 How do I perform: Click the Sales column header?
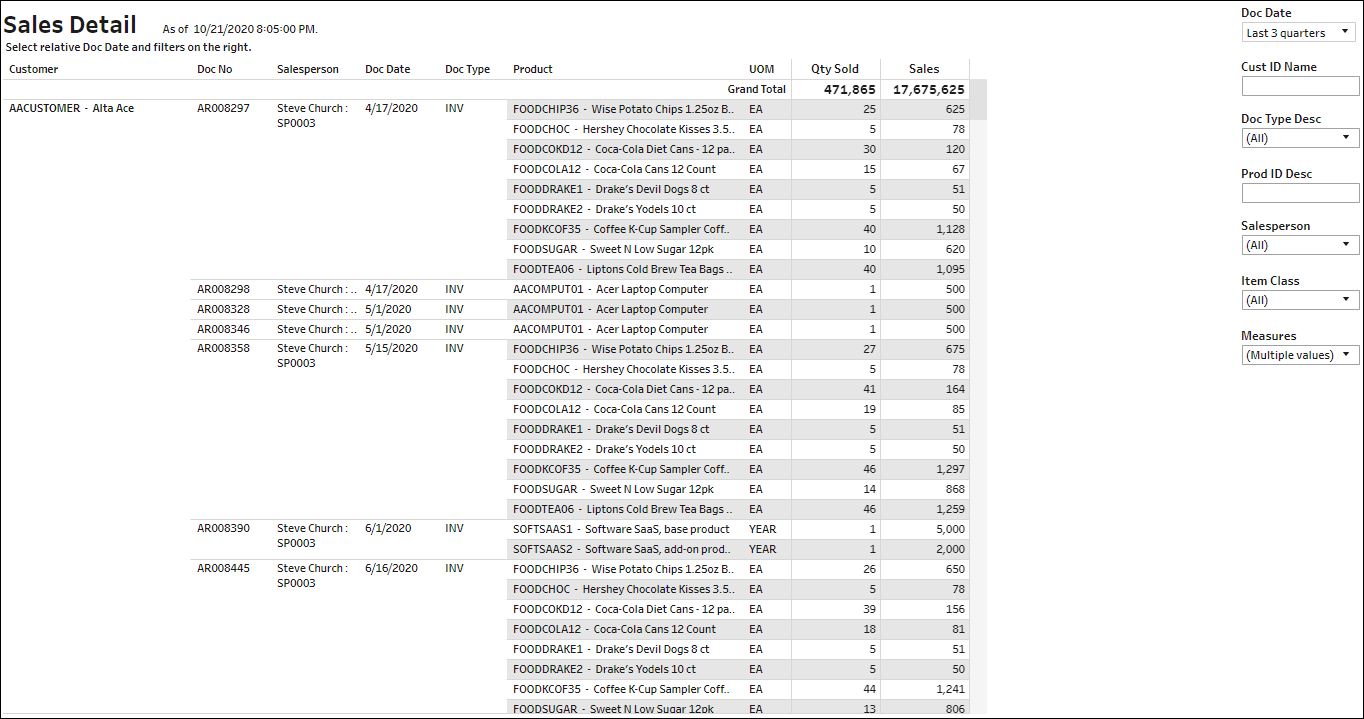(x=923, y=69)
